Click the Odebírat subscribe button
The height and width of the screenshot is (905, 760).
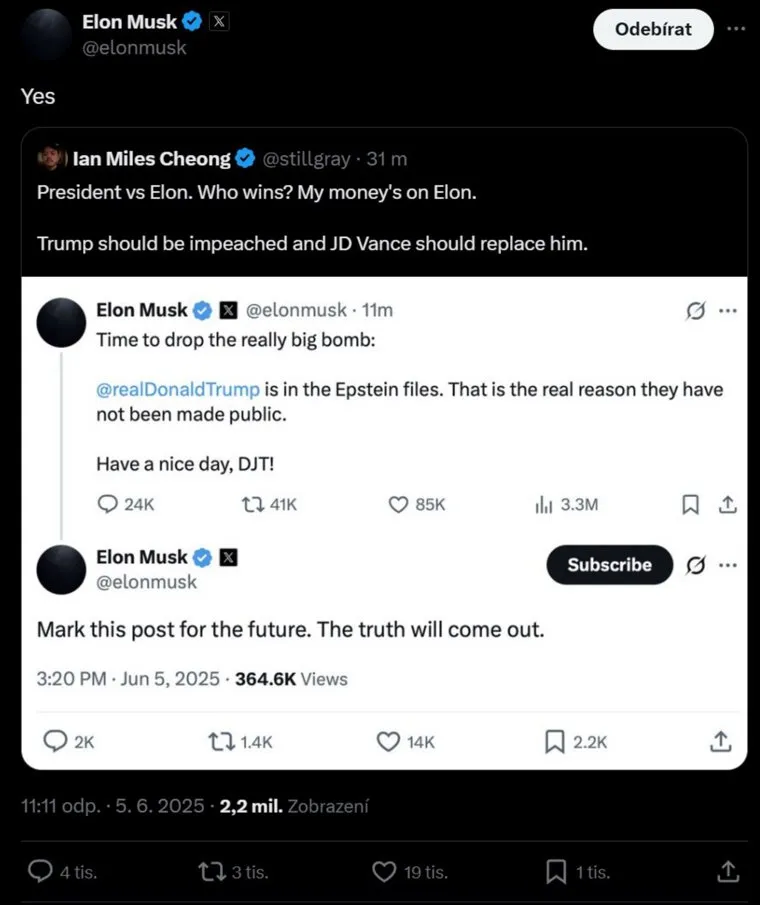[x=653, y=29]
